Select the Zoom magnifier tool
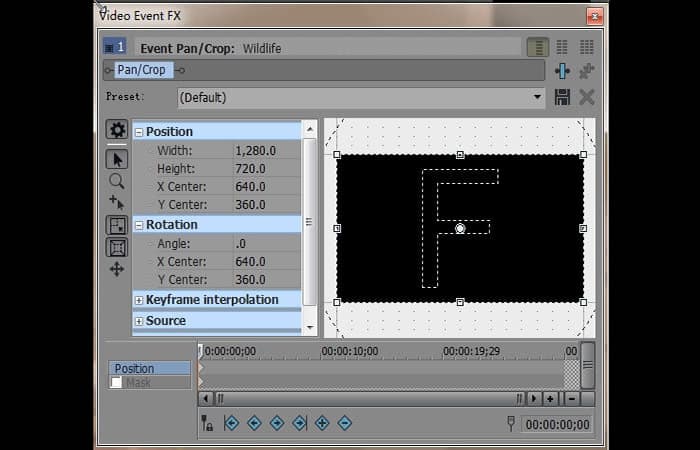 tap(117, 181)
